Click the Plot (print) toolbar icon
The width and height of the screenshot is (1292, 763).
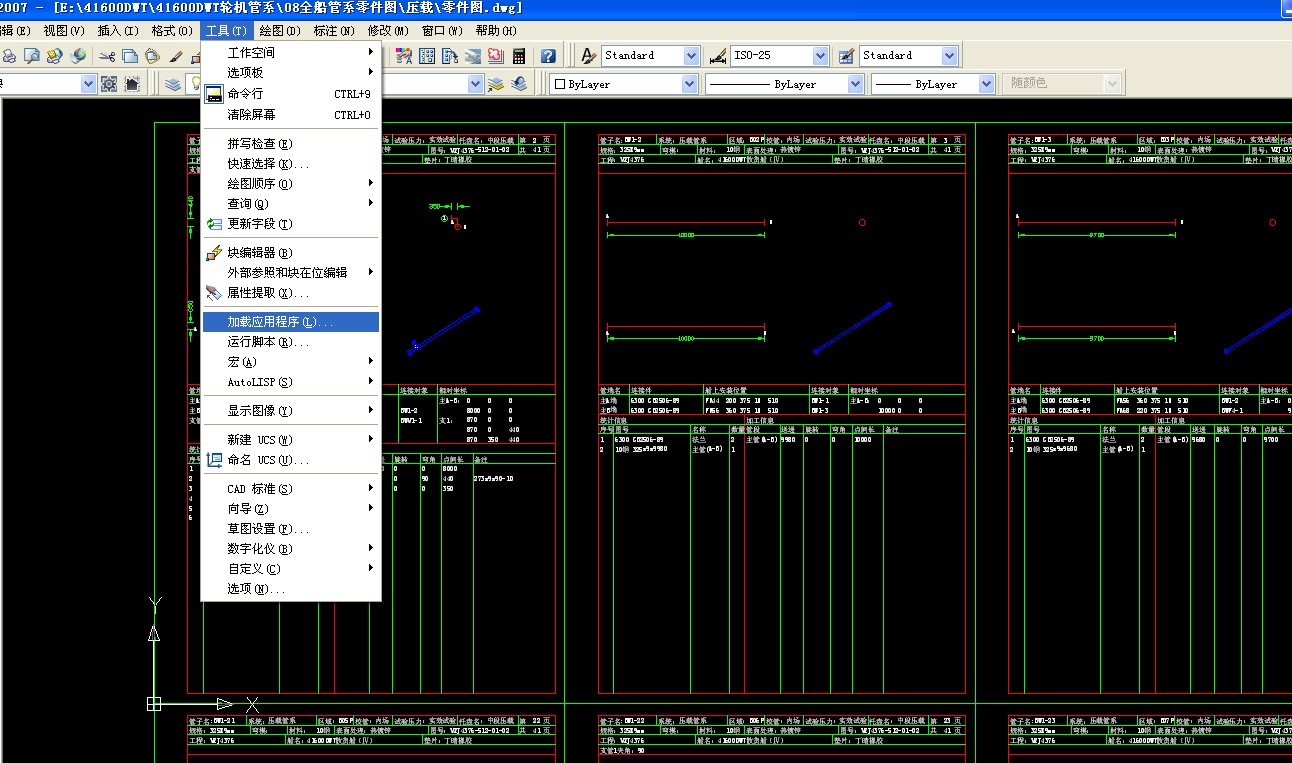tap(8, 56)
